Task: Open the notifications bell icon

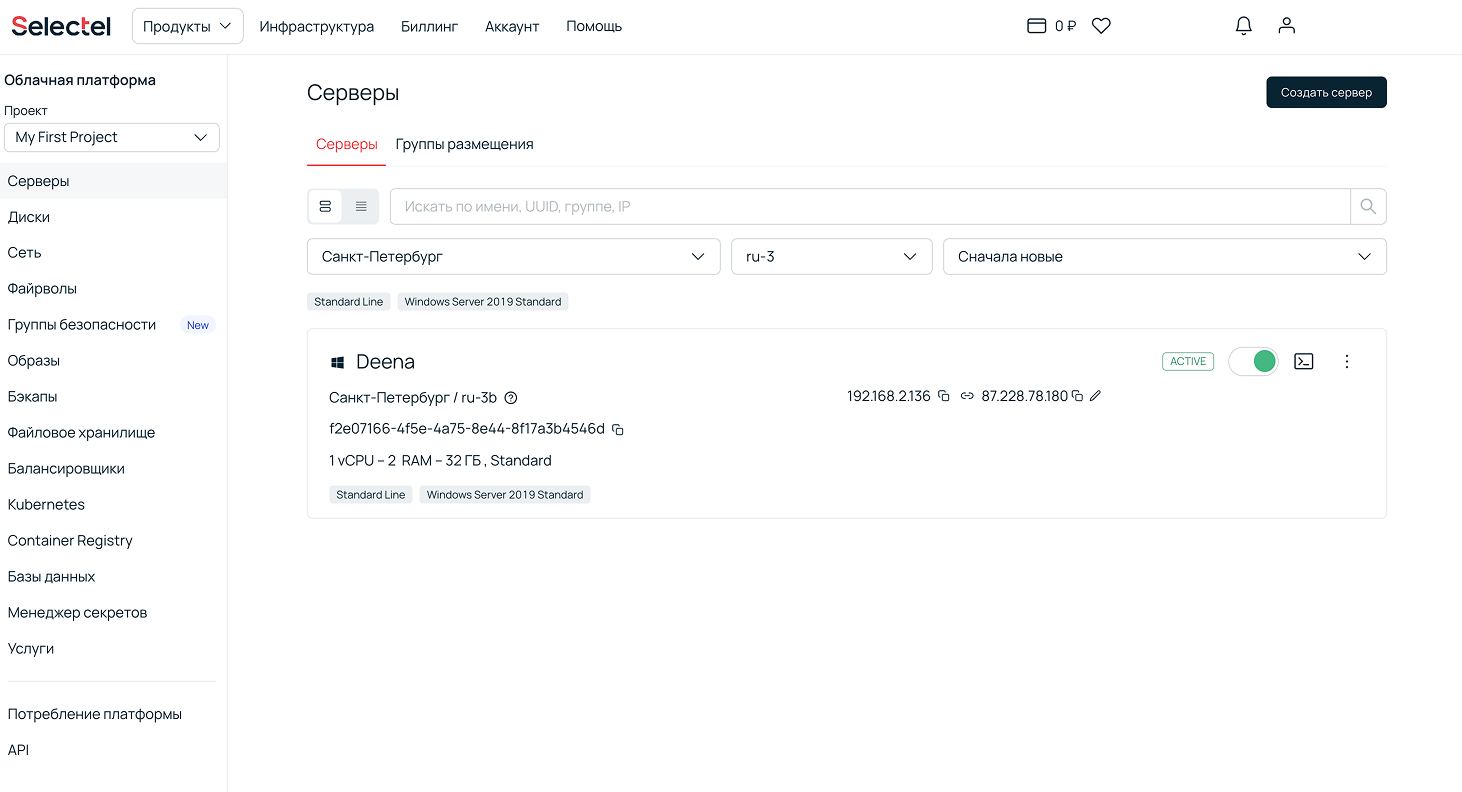Action: tap(1243, 26)
